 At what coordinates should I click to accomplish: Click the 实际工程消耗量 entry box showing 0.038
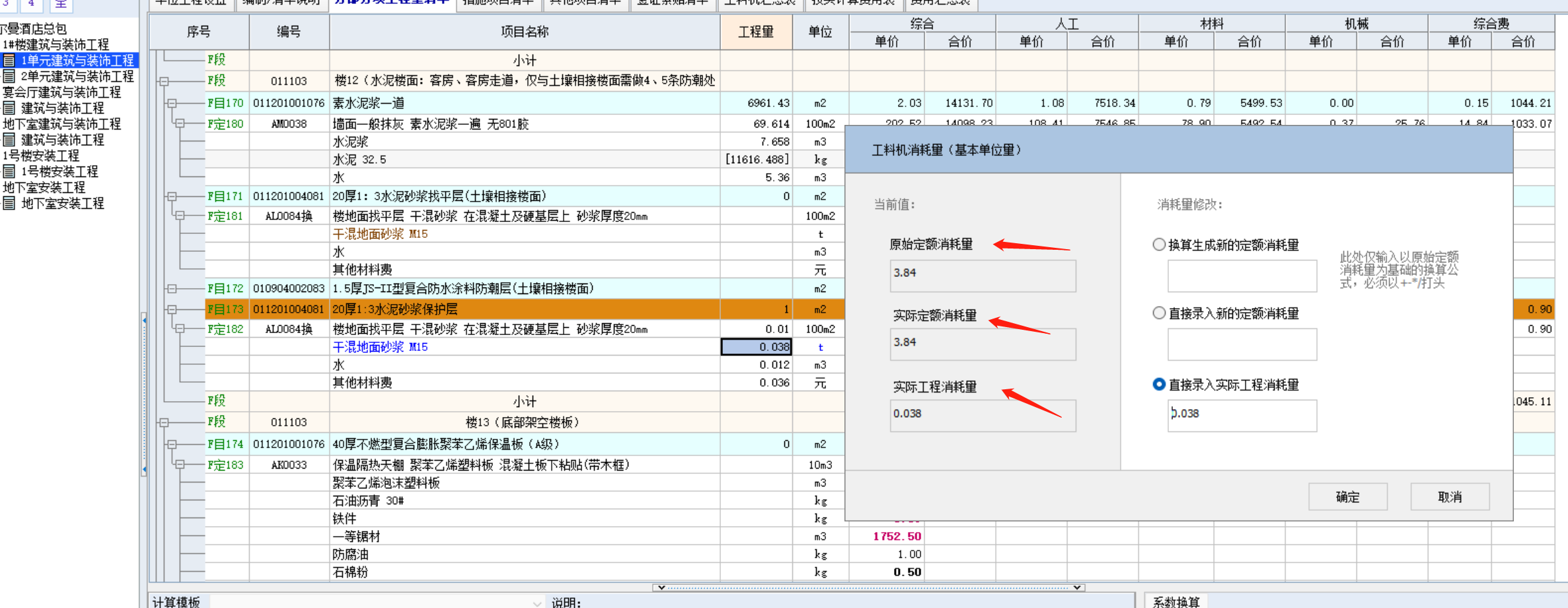1242,416
